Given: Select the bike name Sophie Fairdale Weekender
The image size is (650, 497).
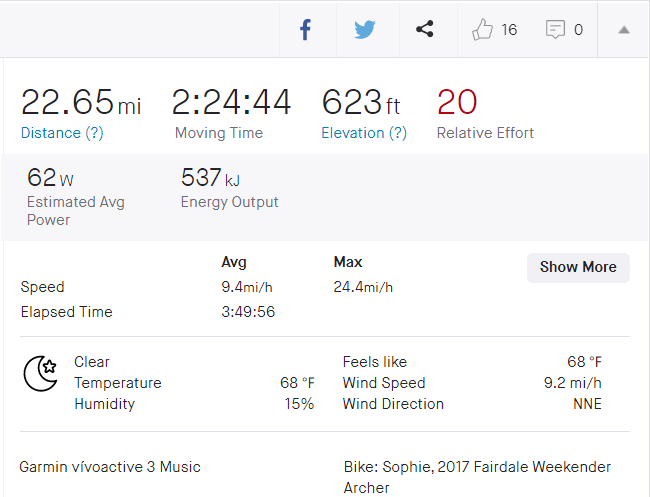Looking at the screenshot, I should coord(477,467).
